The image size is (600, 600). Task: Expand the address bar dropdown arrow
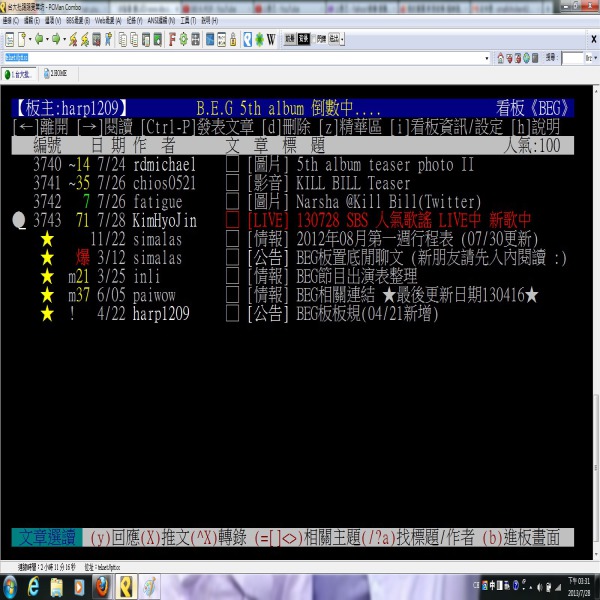tap(487, 58)
